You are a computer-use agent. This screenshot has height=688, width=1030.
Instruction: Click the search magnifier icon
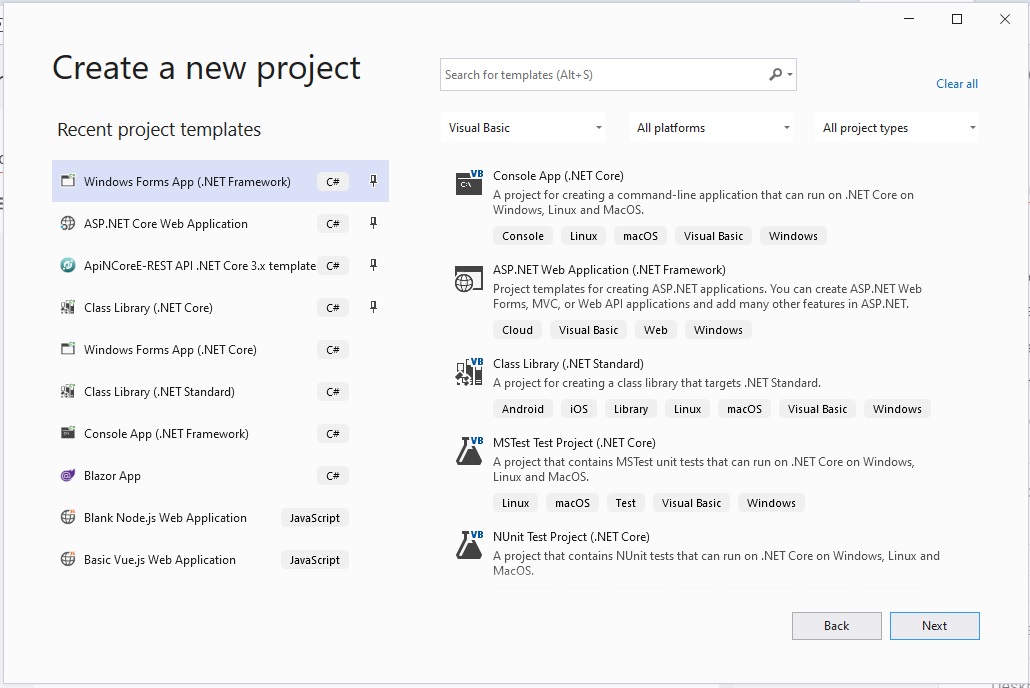coord(776,75)
